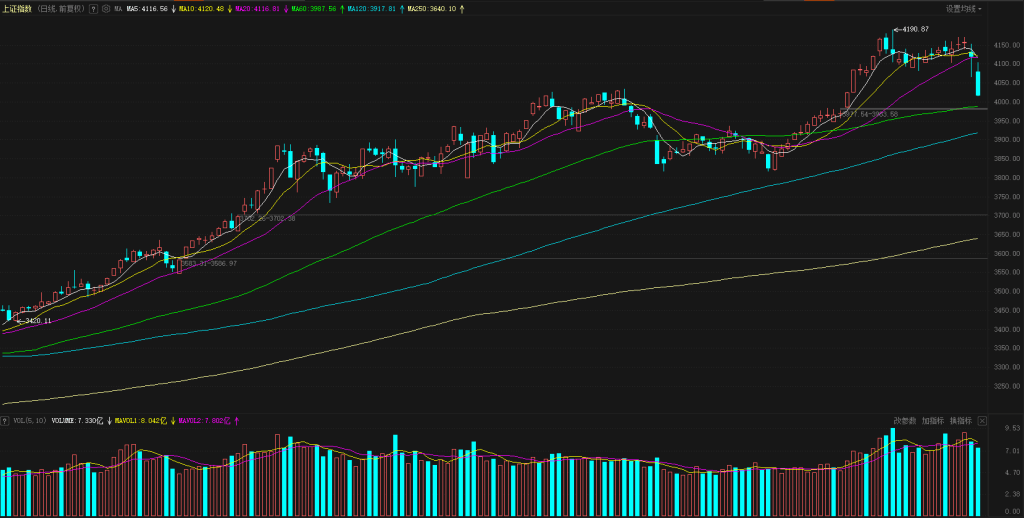This screenshot has height=518, width=1024.
Task: Open the 换指标 indicator switcher
Action: (960, 421)
